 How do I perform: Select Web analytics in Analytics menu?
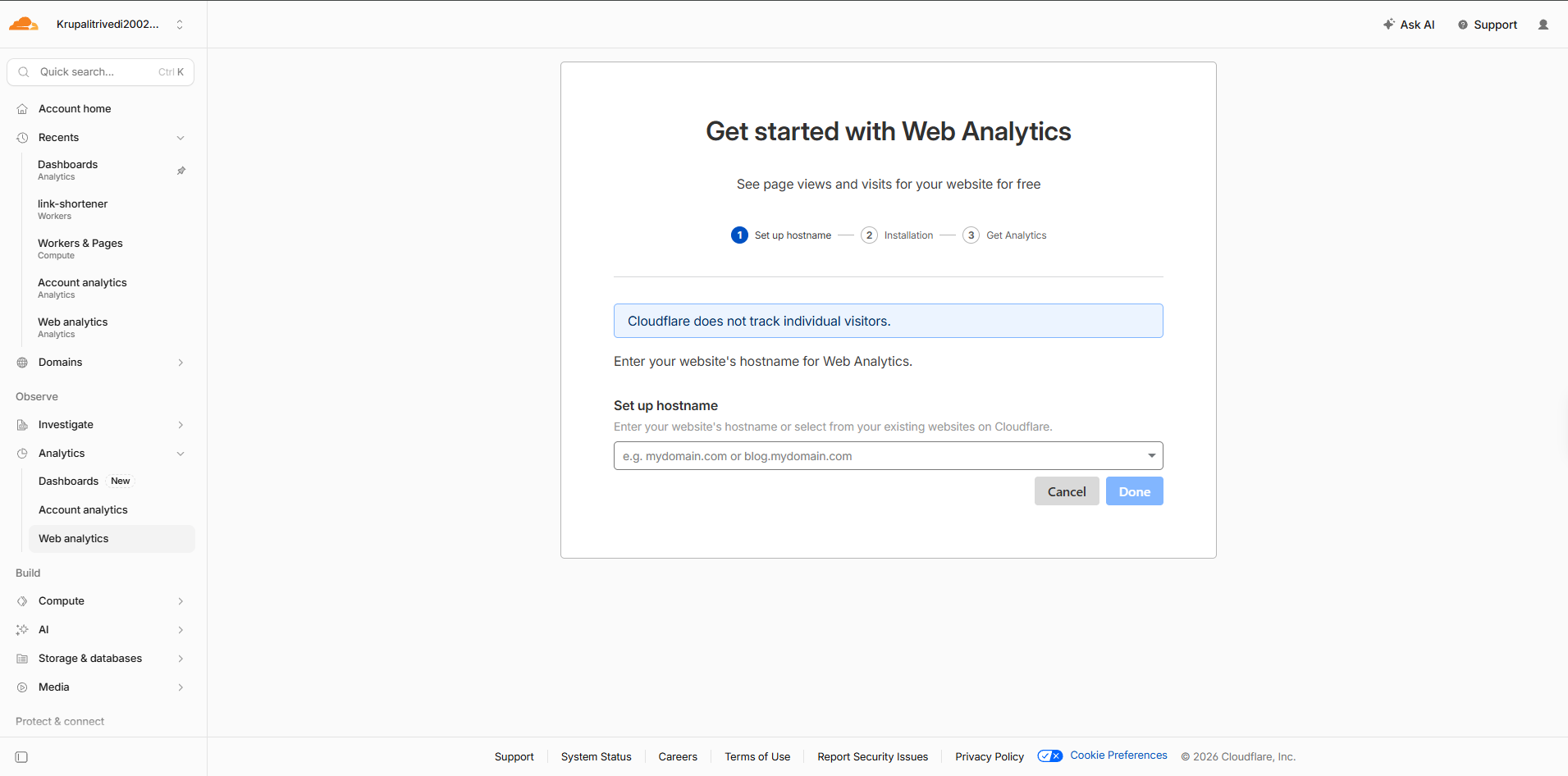point(112,539)
